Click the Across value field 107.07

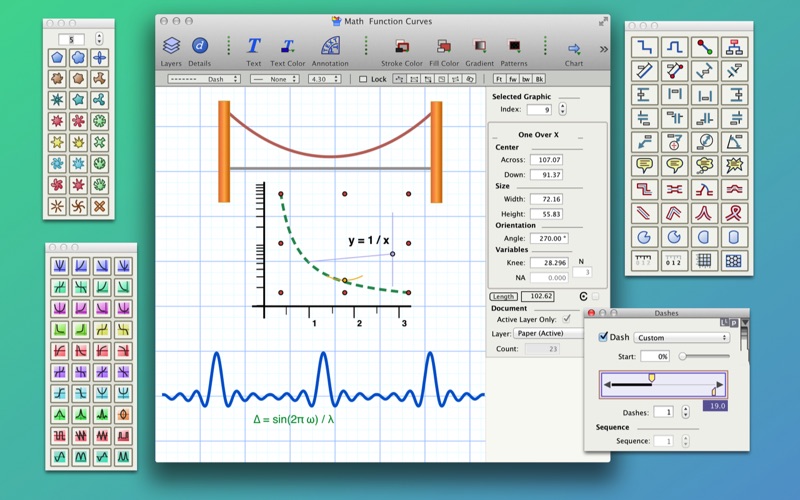click(546, 160)
